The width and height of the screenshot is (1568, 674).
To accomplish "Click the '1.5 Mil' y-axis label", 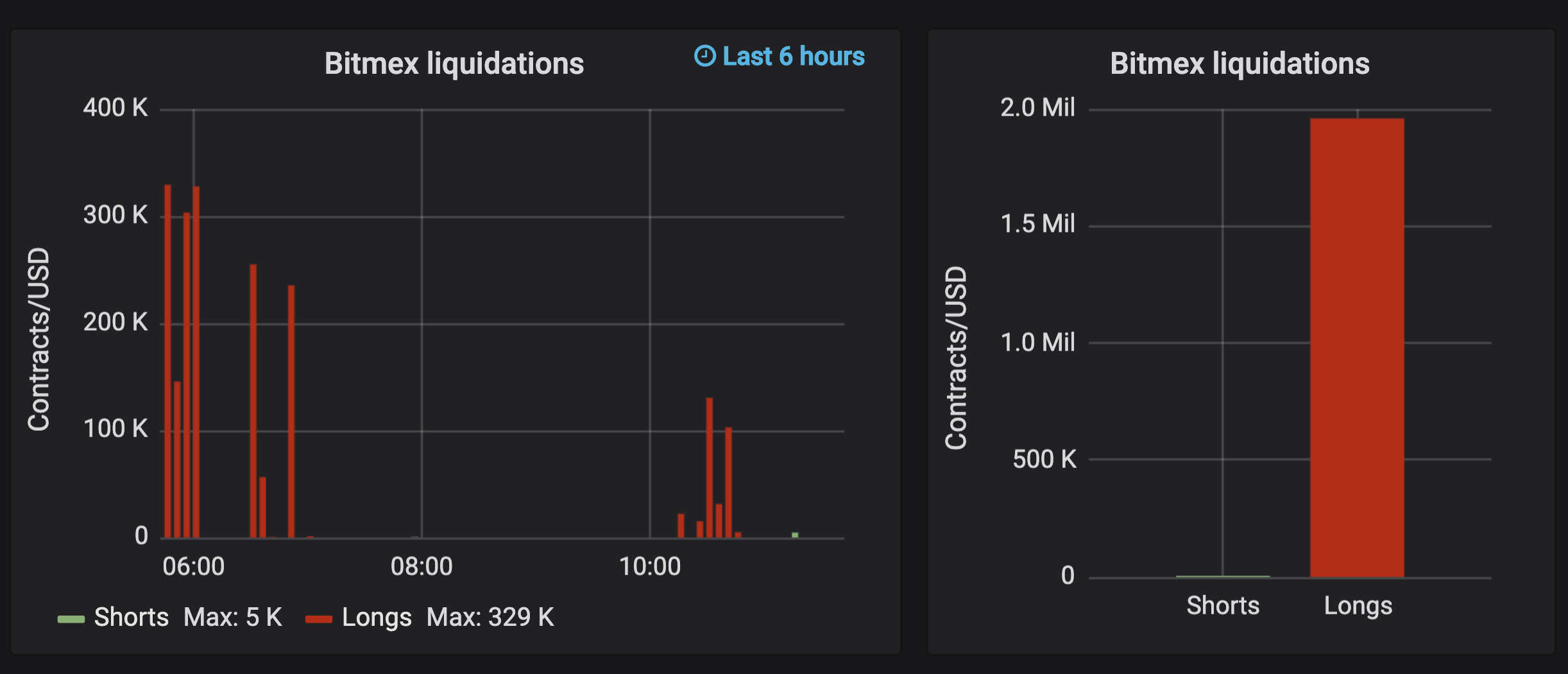I will (1037, 223).
